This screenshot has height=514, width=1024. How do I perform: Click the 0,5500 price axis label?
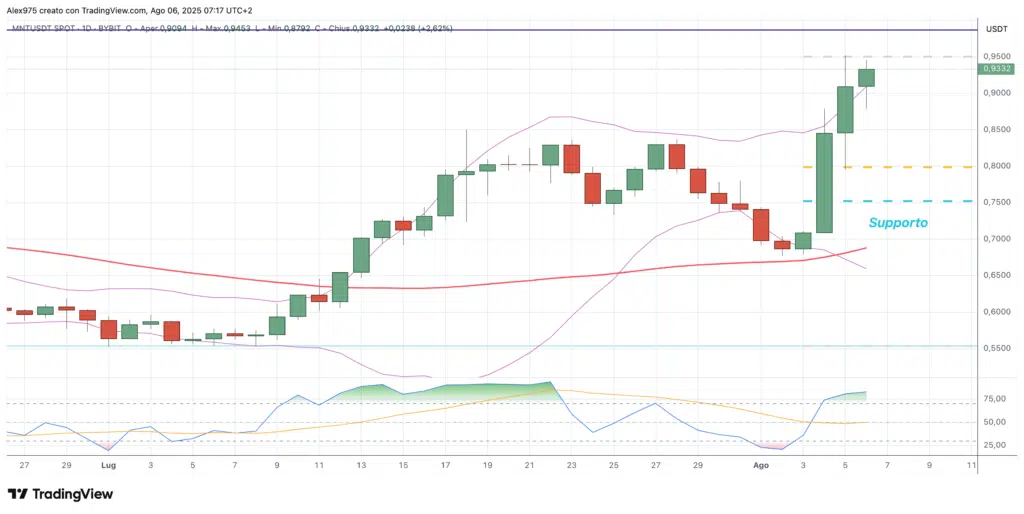995,348
